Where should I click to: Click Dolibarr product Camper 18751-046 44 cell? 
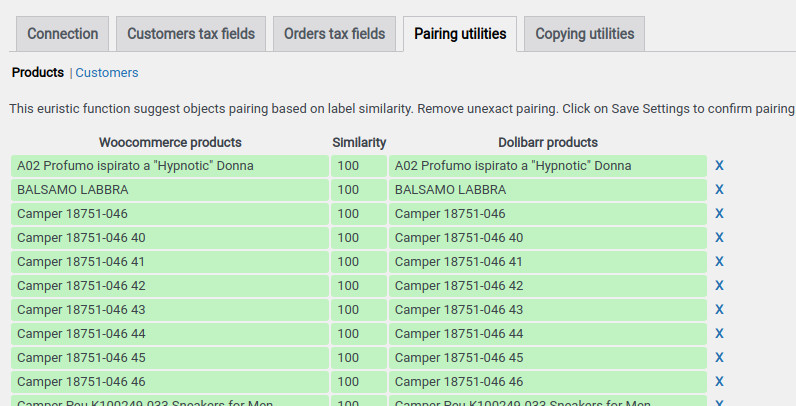pyautogui.click(x=547, y=334)
